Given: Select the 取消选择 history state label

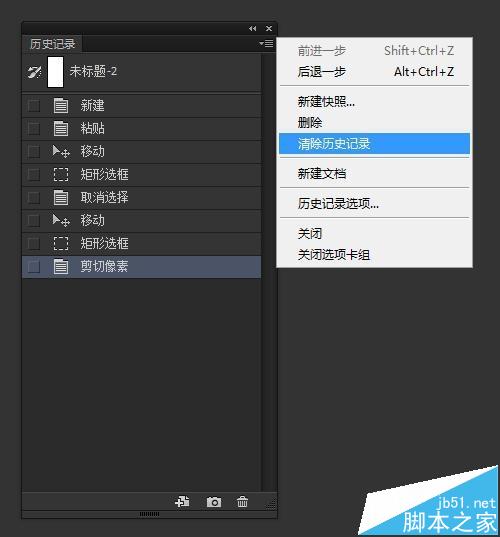Looking at the screenshot, I should (104, 198).
